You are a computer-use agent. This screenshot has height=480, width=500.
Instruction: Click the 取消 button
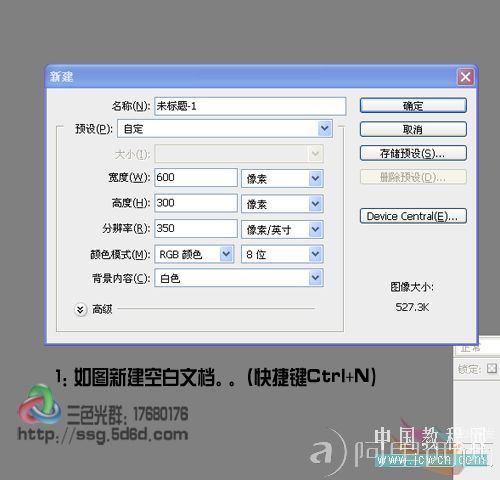coord(413,129)
